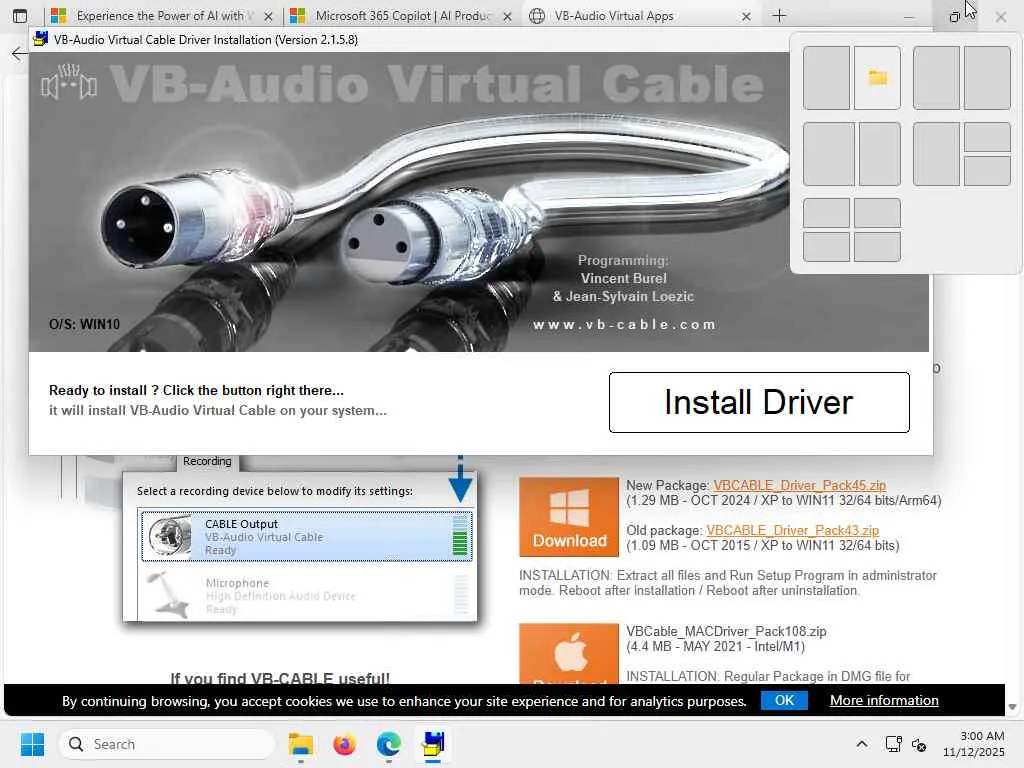Screen dimensions: 1024x768
Task: Close the VB-Audio Virtual Apps tab
Action: point(746,16)
